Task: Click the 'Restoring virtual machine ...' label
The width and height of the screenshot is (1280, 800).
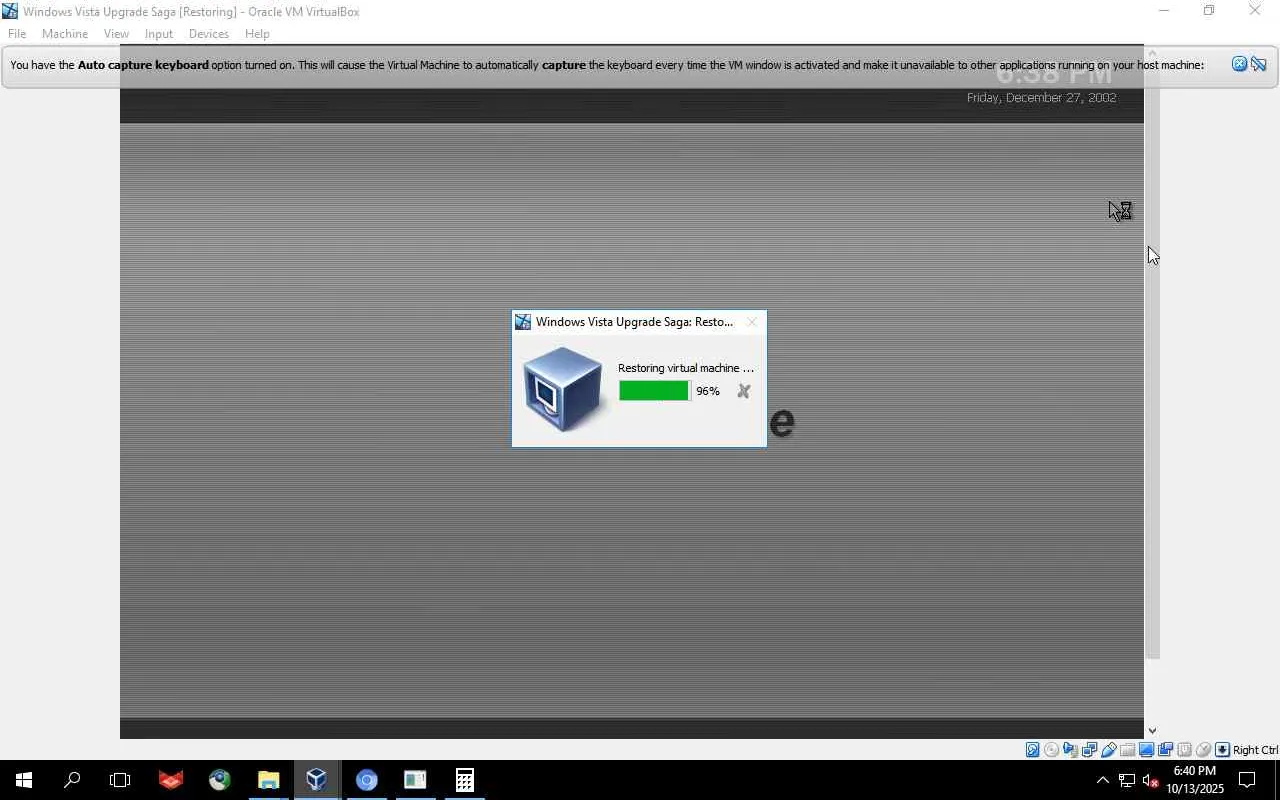Action: tap(686, 368)
